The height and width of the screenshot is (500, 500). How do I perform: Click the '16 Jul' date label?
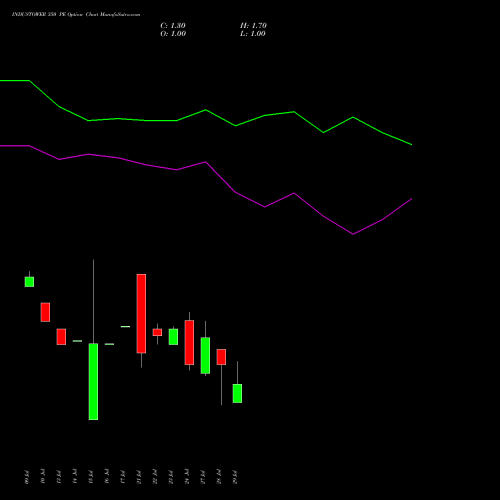(107, 477)
